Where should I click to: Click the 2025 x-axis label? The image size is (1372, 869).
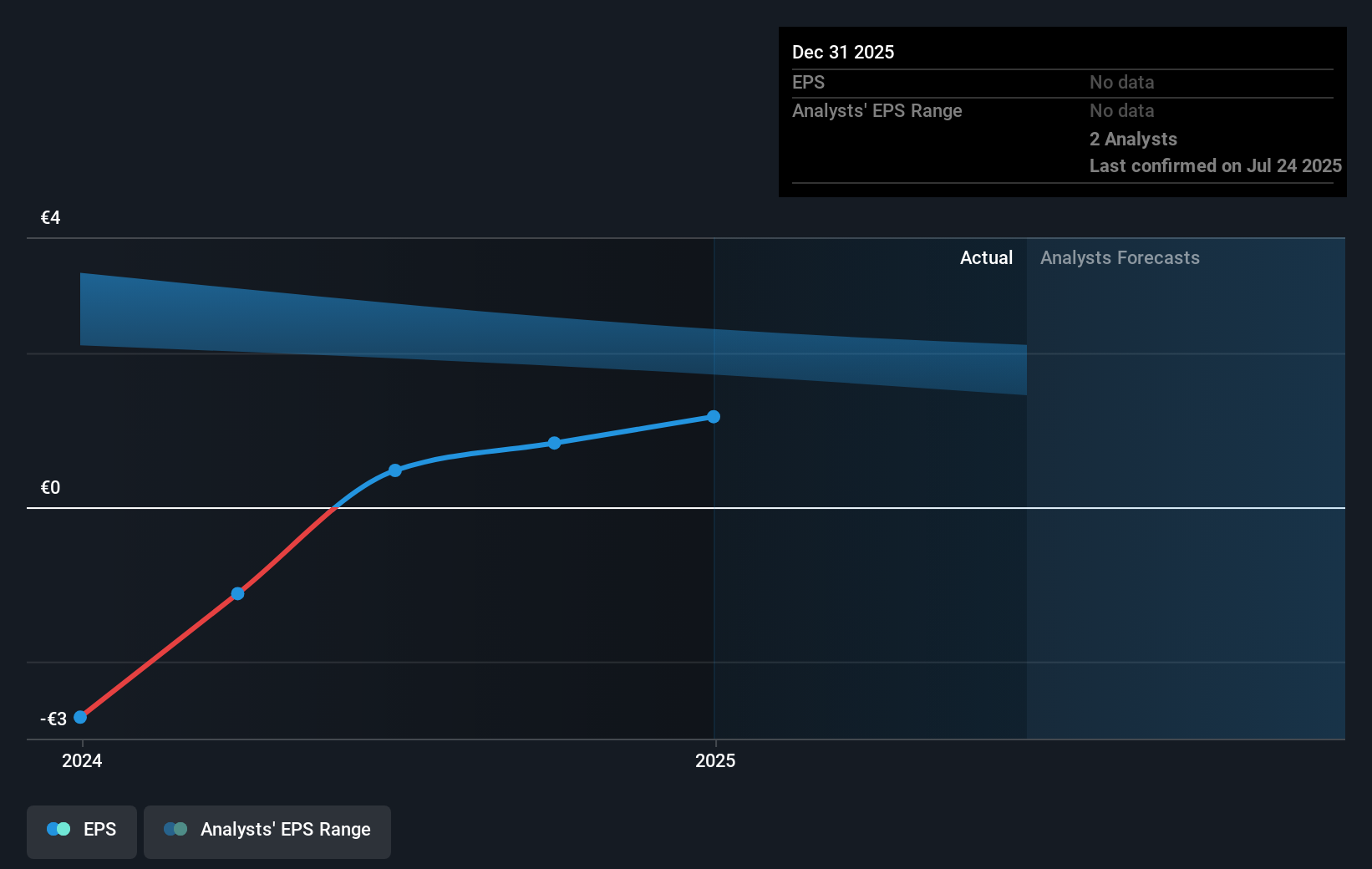coord(715,760)
